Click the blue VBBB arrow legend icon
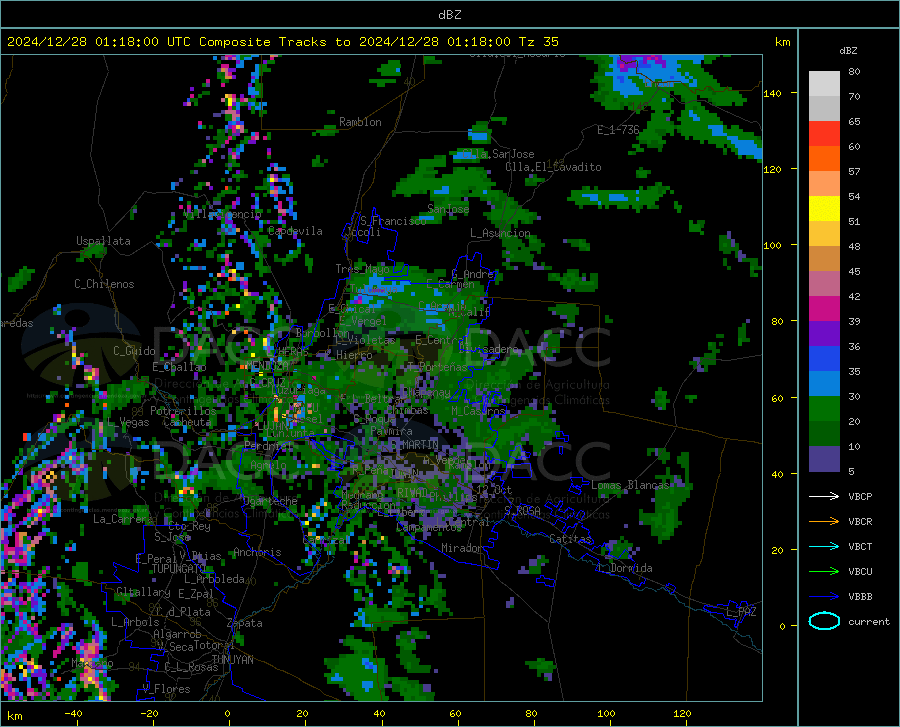Screen dimensions: 900x727 point(824,596)
